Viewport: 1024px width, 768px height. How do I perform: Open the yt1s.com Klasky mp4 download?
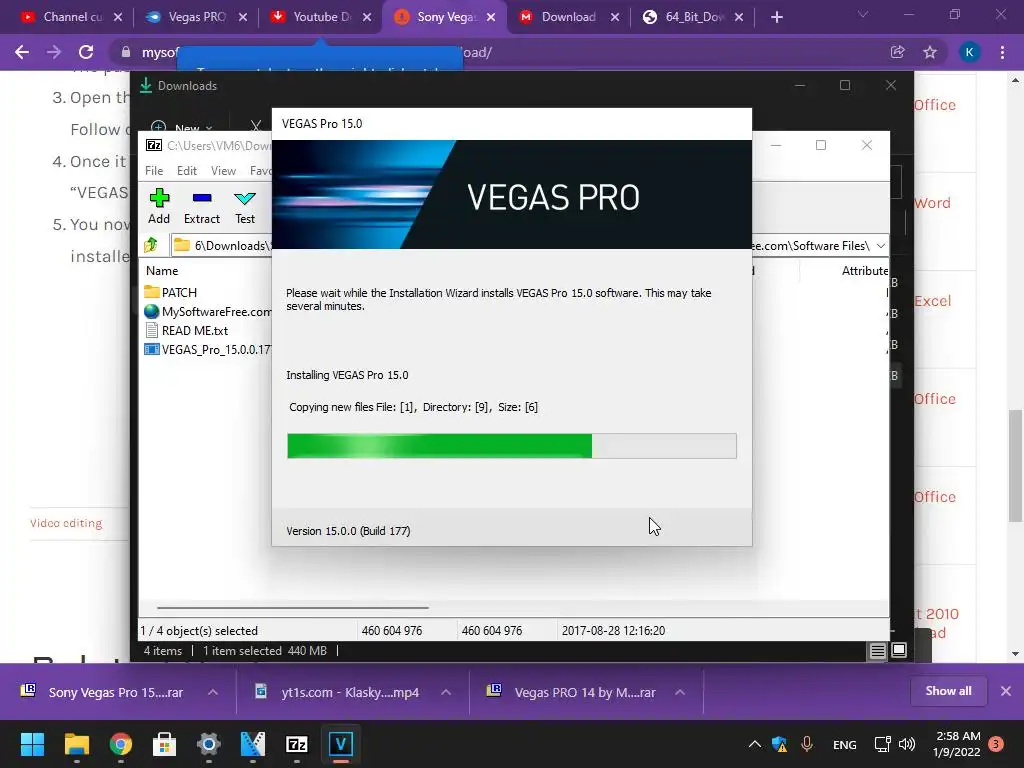coord(338,692)
